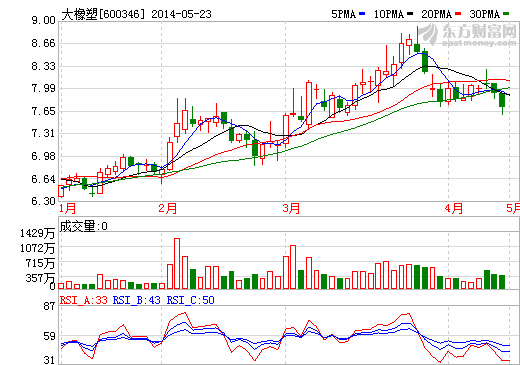Click the 7.31 price axis label
The image size is (520, 365).
tap(43, 134)
